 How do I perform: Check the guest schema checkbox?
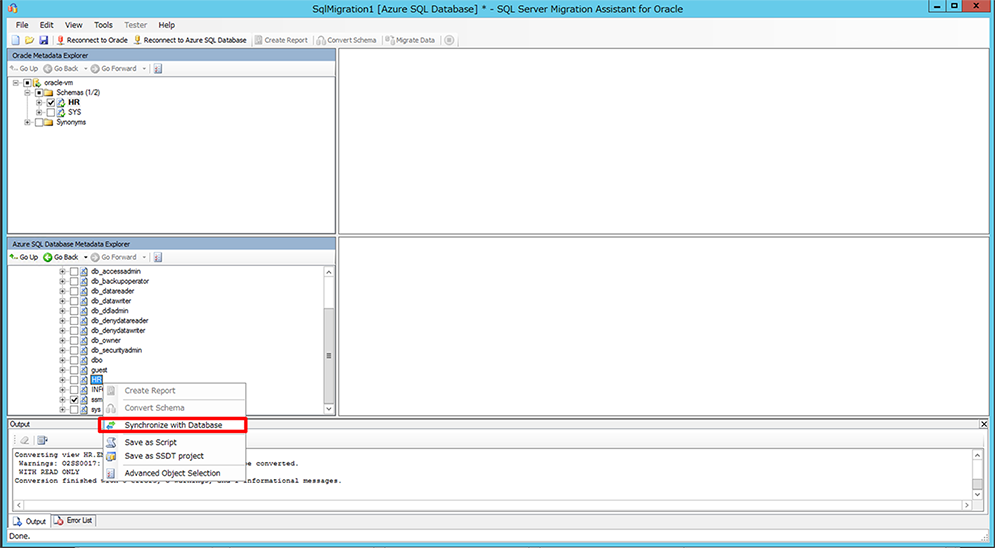pos(74,370)
